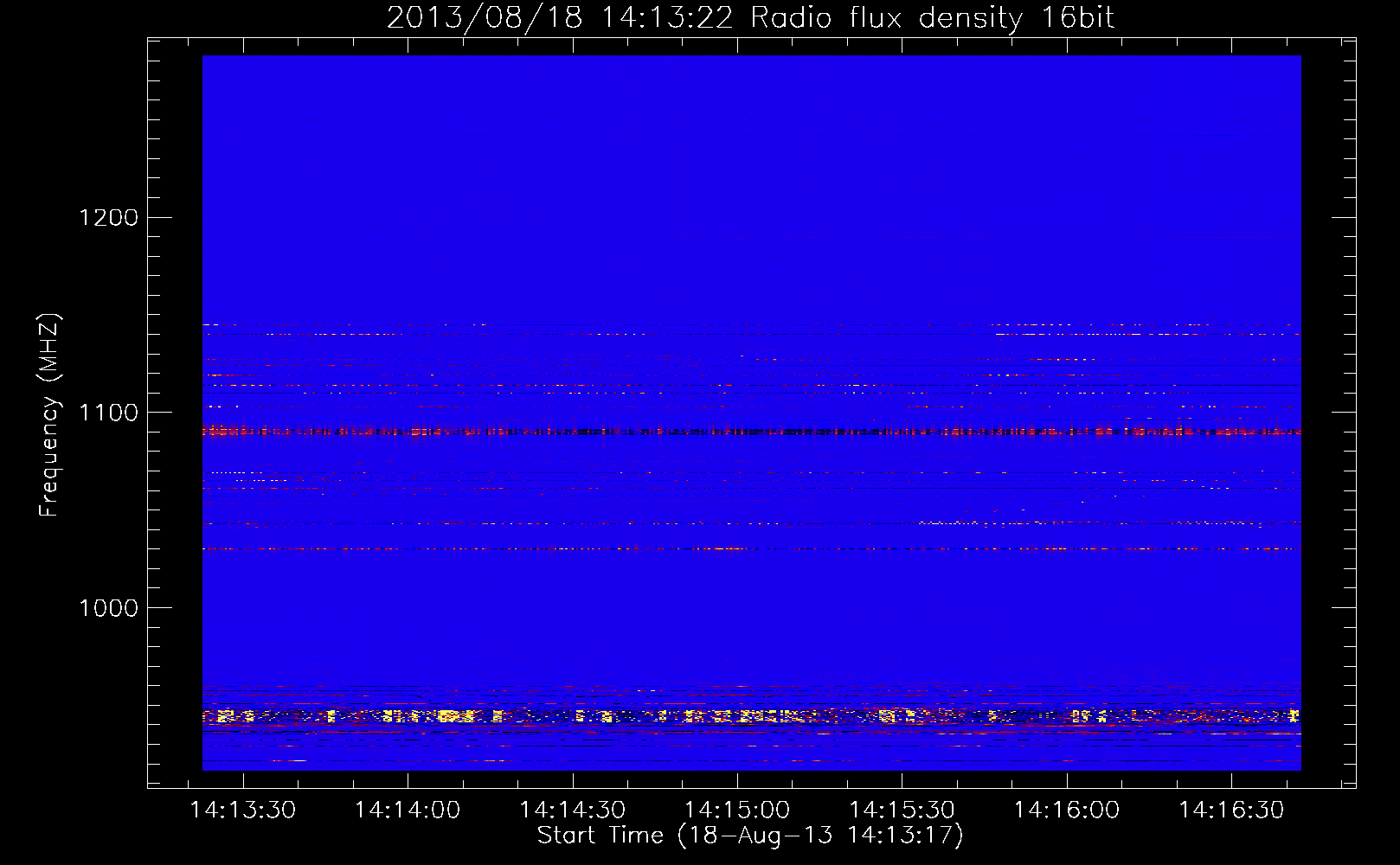The image size is (1400, 865).
Task: Click the 14:16:00 time tick label
Action: pos(1067,811)
